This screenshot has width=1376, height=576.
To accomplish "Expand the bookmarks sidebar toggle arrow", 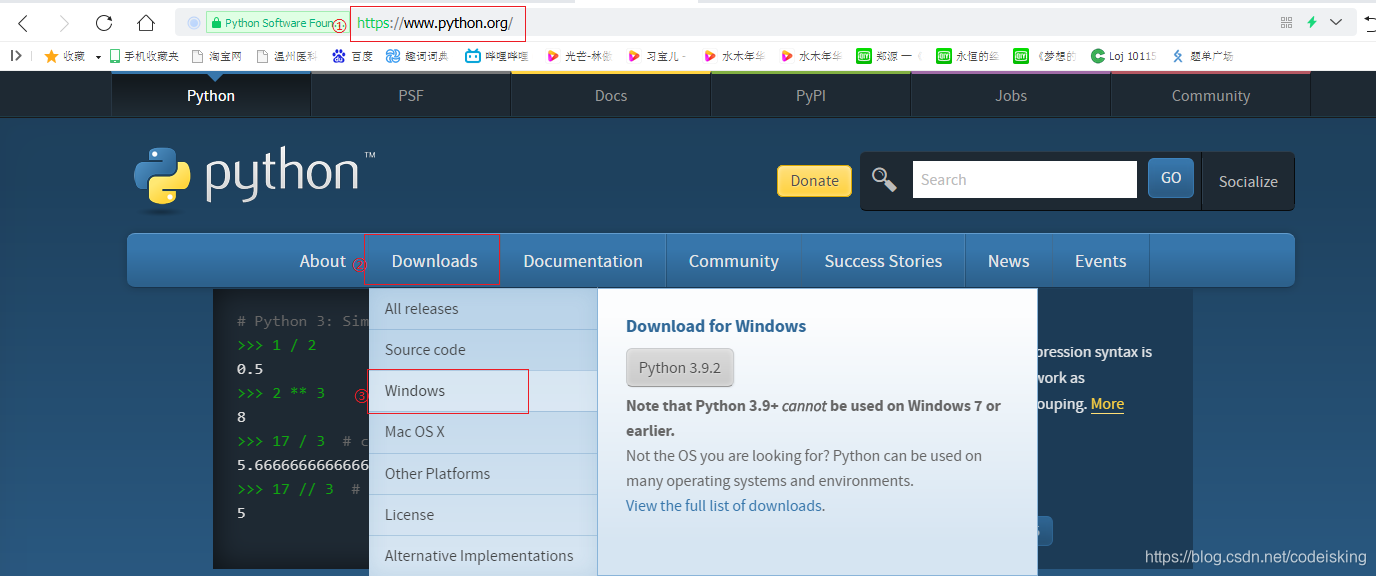I will tap(16, 56).
